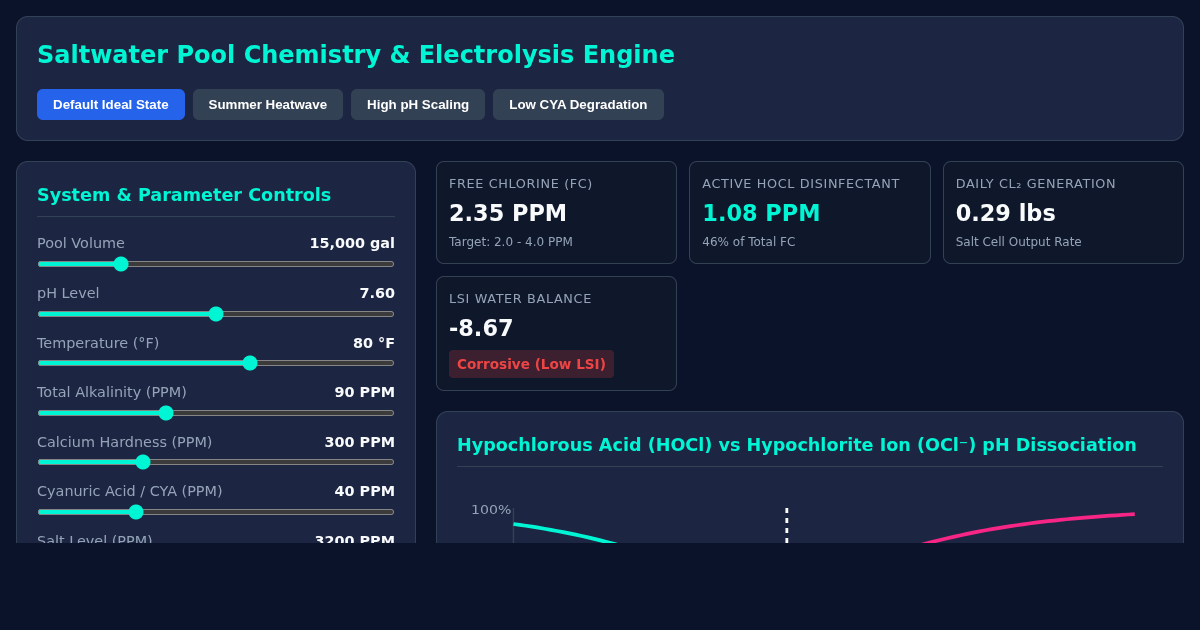Image resolution: width=1200 pixels, height=630 pixels.
Task: Click the 300 PPM calcium hardness value
Action: (359, 442)
